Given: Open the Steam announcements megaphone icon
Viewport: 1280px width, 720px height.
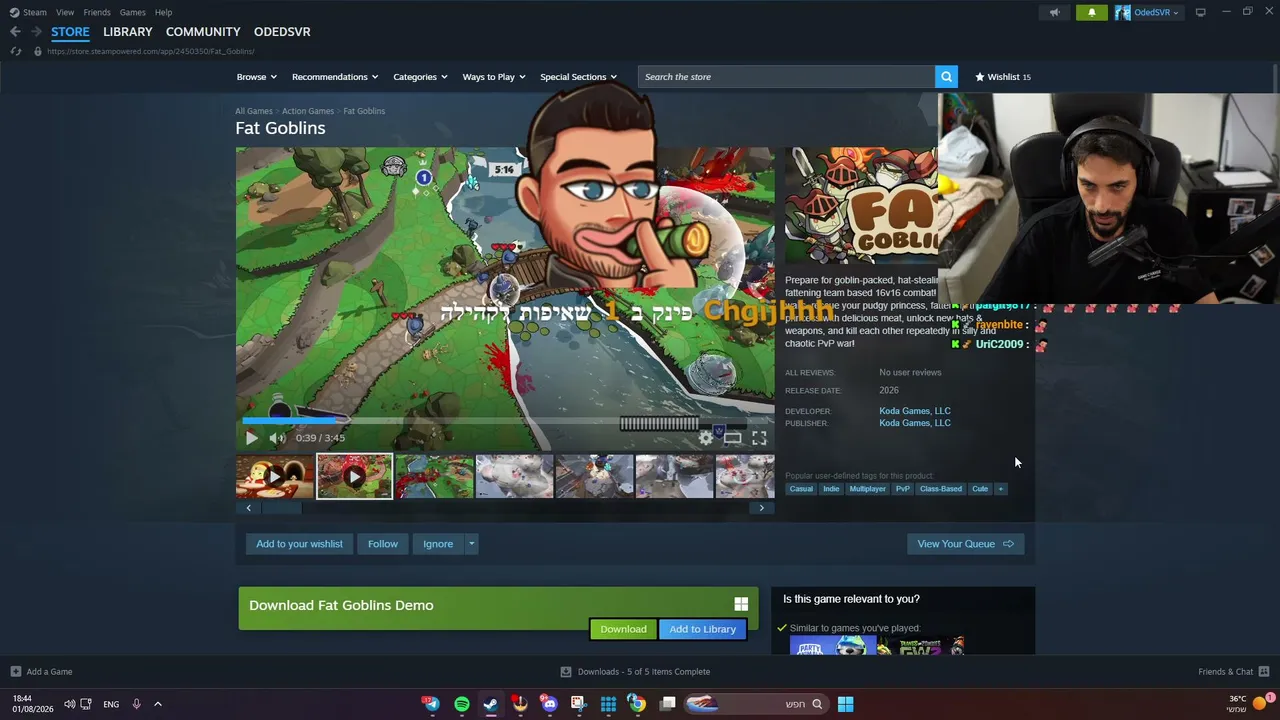Looking at the screenshot, I should [x=1054, y=12].
